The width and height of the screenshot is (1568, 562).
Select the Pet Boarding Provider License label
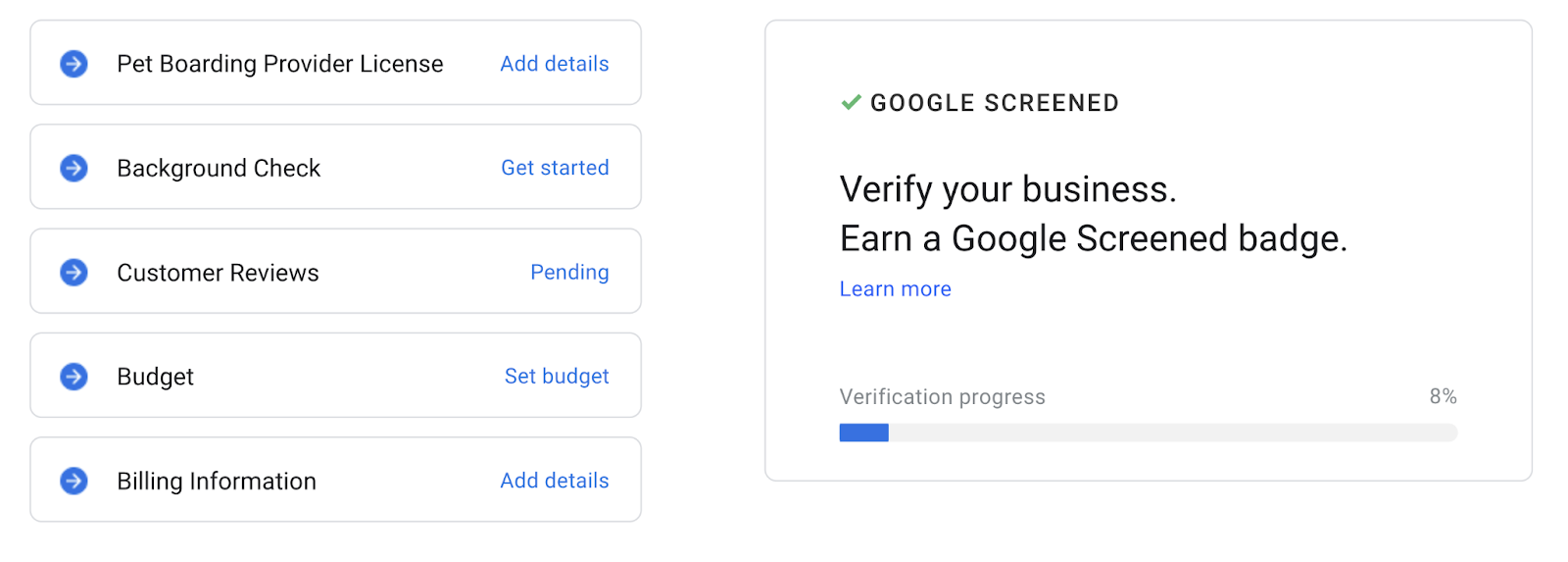[x=279, y=64]
